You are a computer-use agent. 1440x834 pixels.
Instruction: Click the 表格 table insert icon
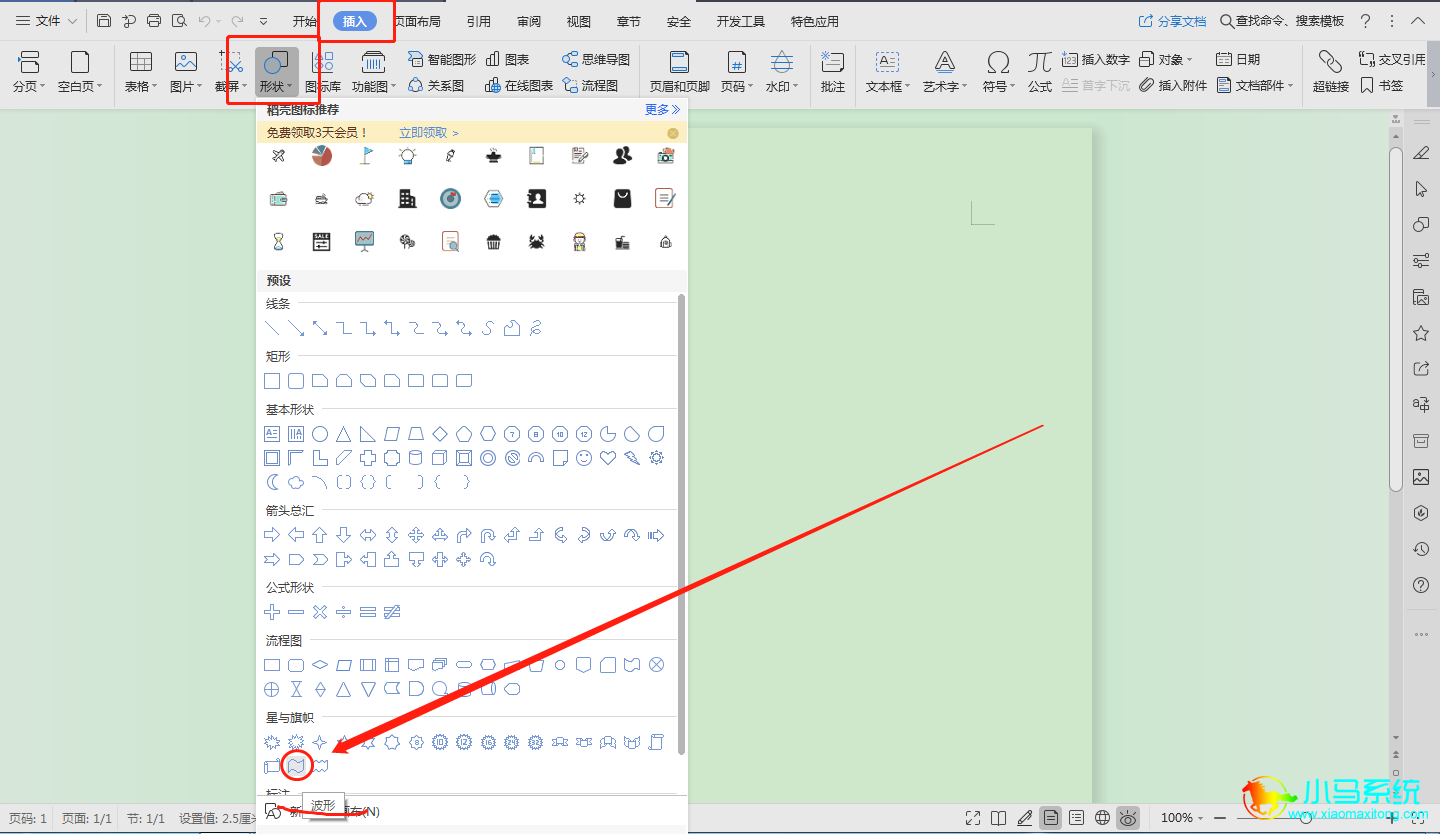coord(141,62)
